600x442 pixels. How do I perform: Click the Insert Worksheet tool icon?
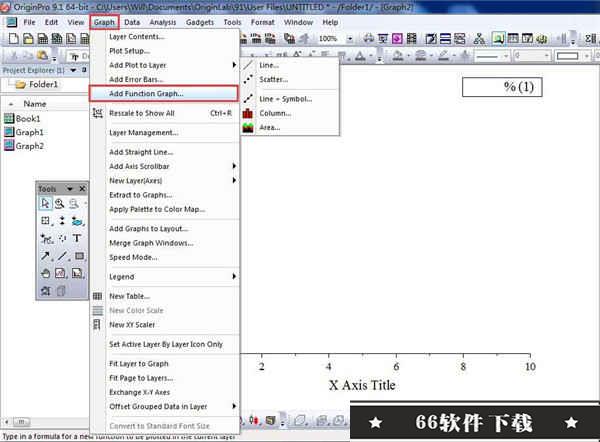point(77,274)
